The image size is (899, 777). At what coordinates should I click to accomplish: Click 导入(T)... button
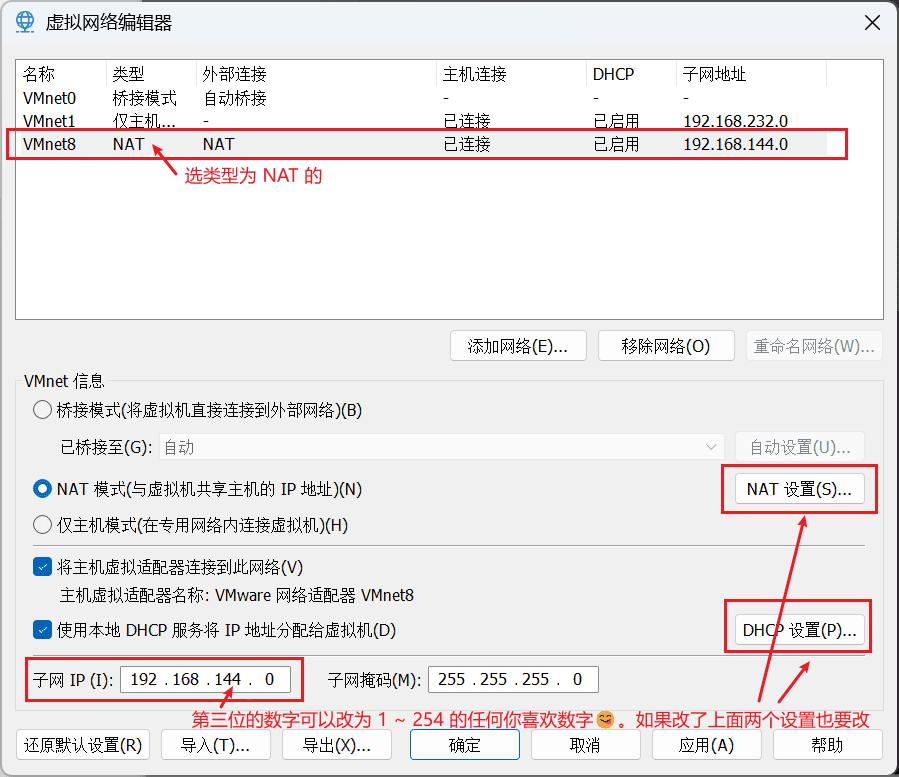216,745
